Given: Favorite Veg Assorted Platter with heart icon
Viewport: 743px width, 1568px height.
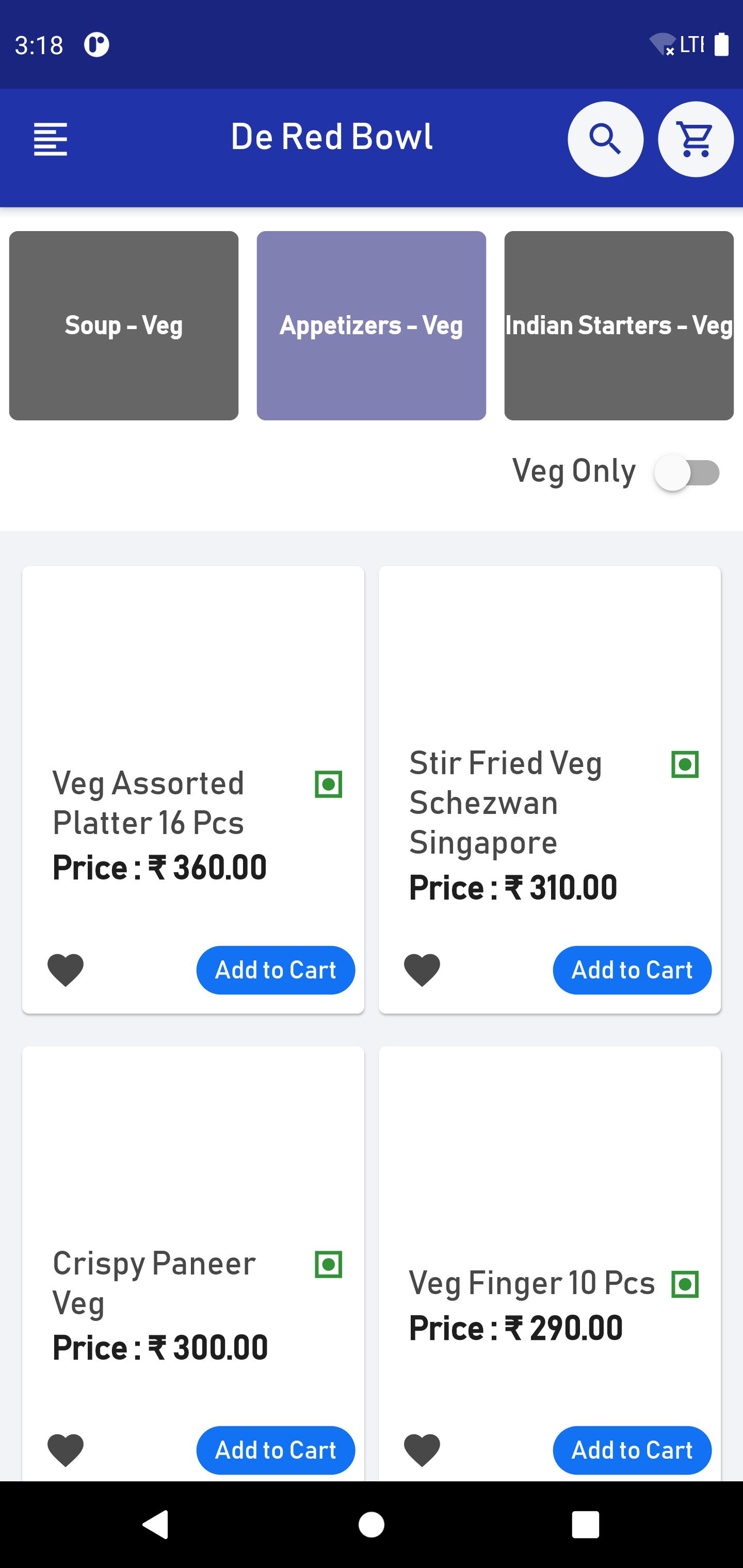Looking at the screenshot, I should pos(66,970).
